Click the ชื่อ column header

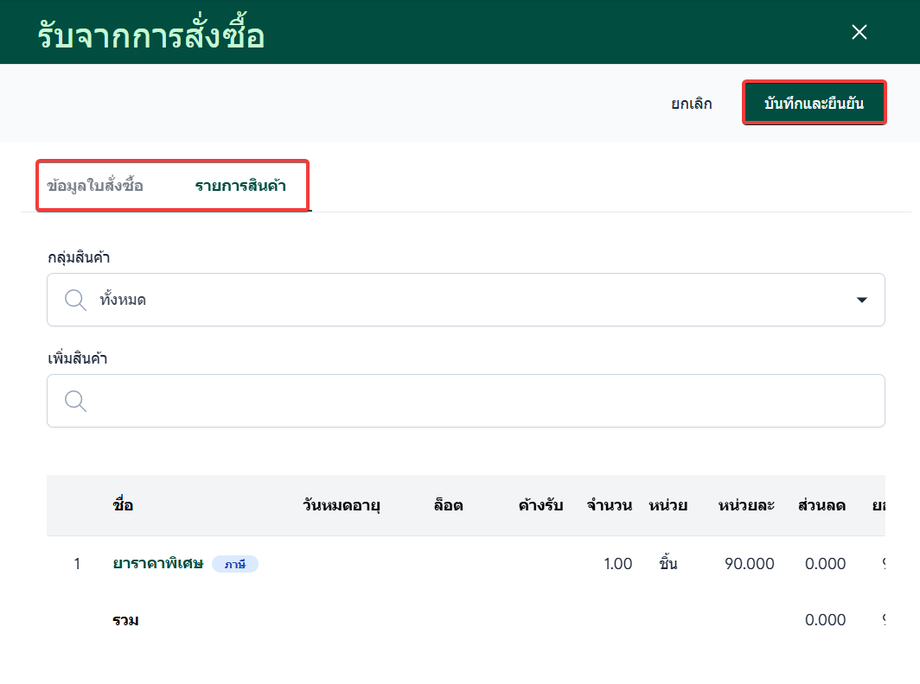pos(123,505)
